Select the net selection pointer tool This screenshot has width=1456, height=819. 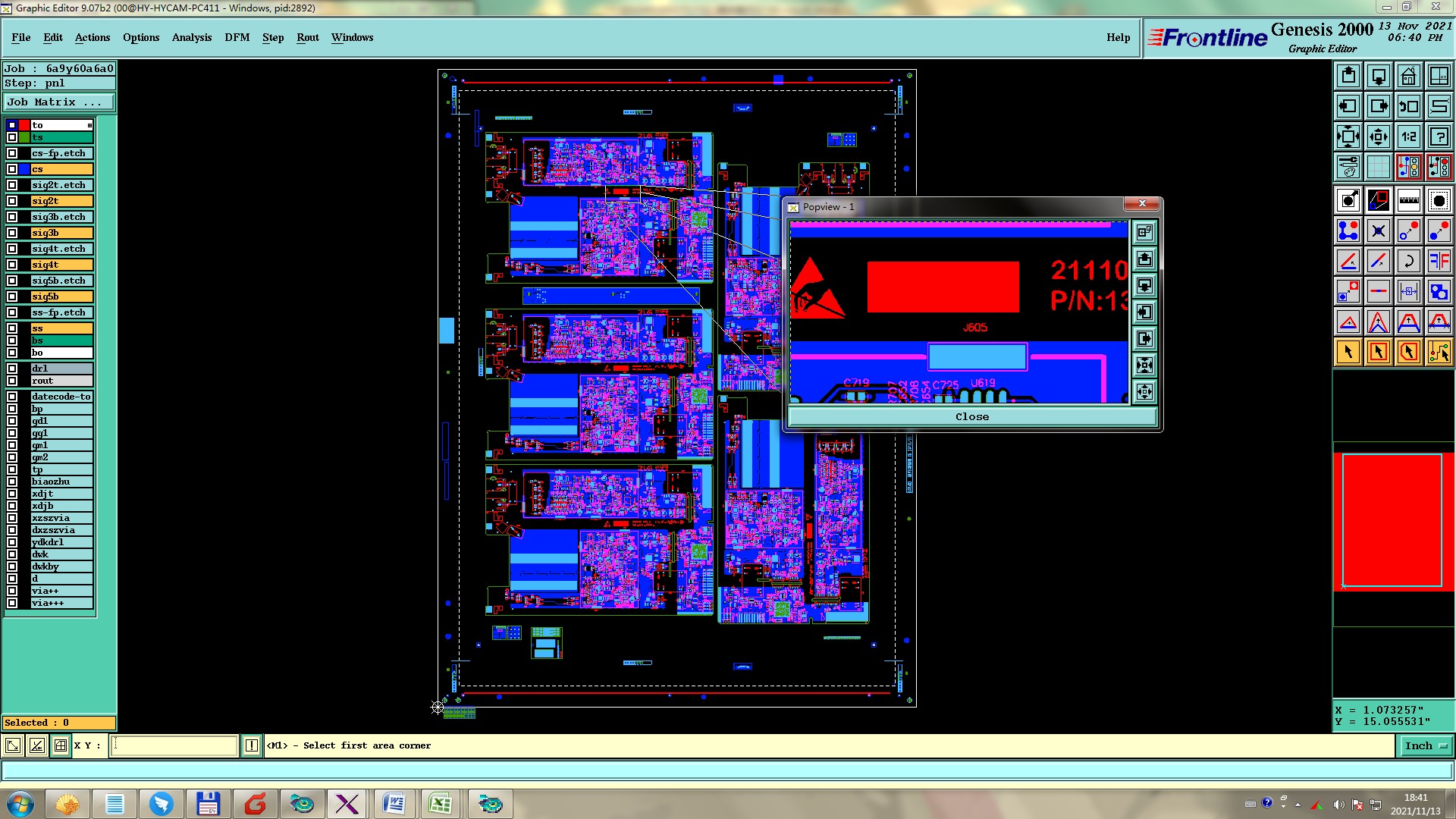coord(1439,352)
